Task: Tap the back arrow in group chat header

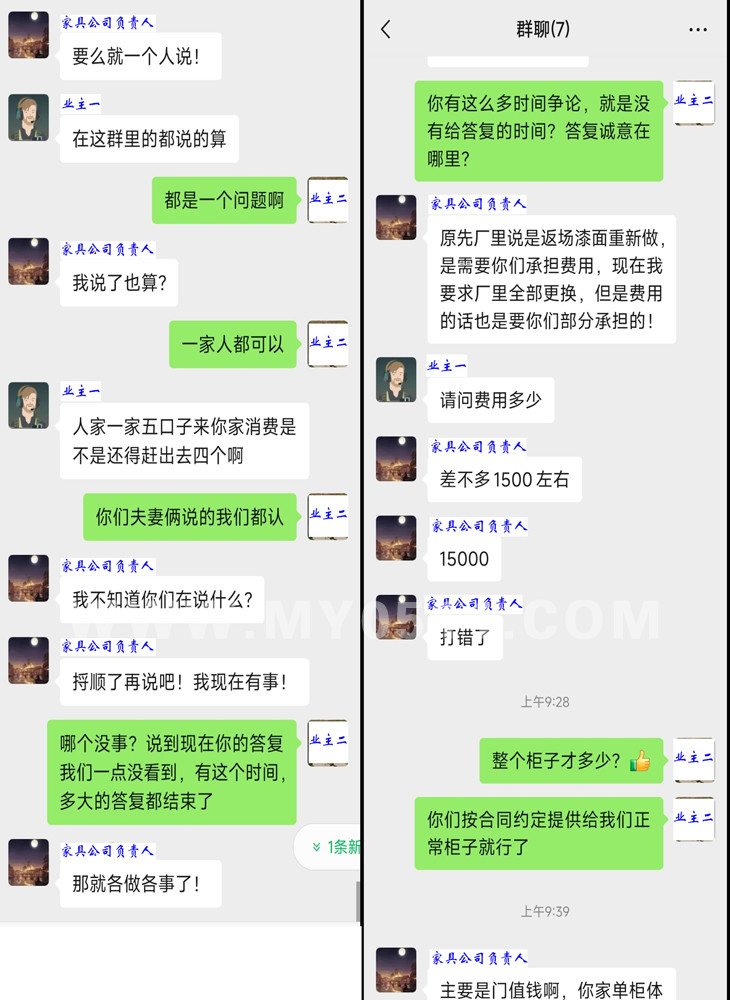Action: [386, 29]
